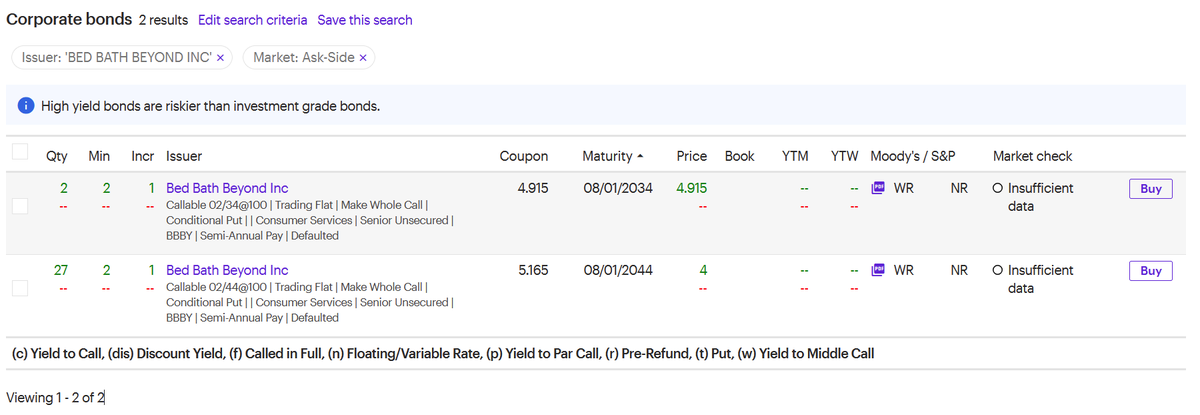Click the Corporate bonds heading

coord(69,19)
